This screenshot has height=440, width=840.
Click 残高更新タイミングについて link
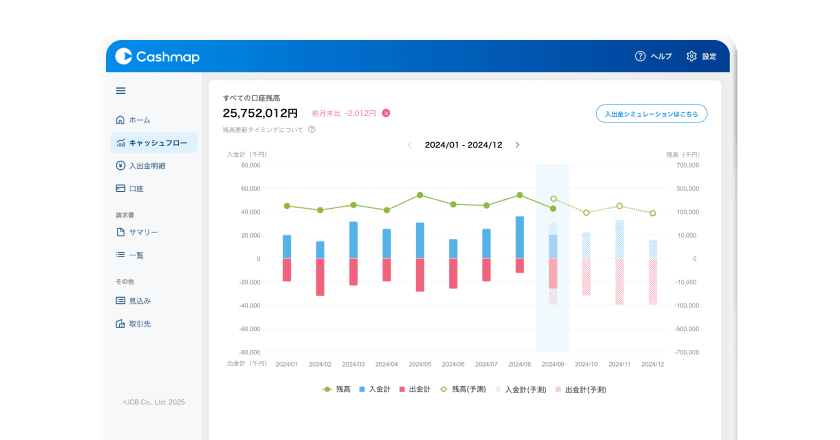(262, 129)
